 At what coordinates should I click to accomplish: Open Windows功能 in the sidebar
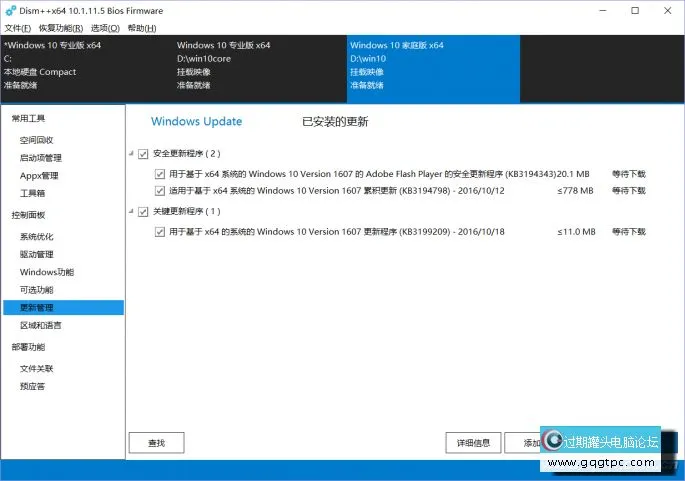[47, 272]
